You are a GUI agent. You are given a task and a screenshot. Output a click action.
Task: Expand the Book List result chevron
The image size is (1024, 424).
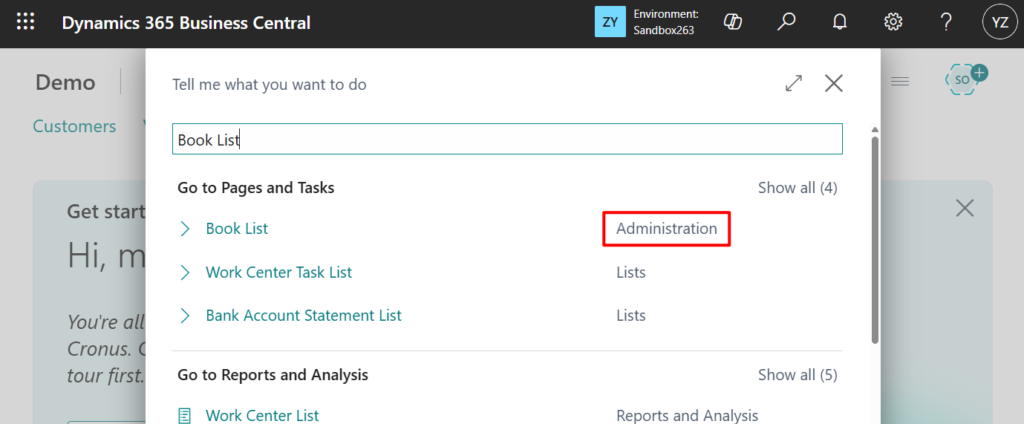click(x=184, y=229)
